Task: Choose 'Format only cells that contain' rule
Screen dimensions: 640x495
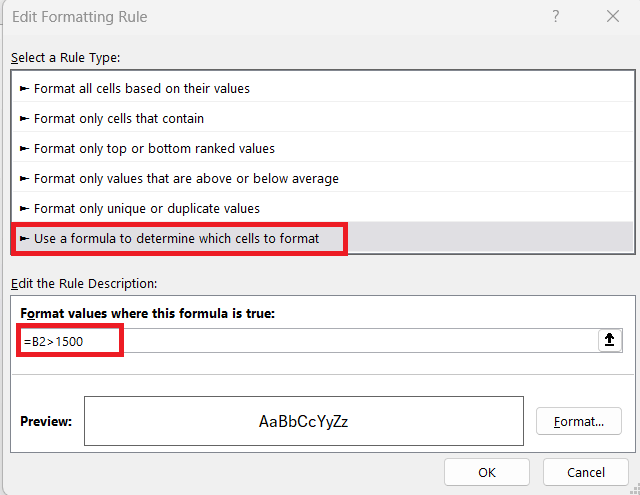Action: tap(119, 118)
